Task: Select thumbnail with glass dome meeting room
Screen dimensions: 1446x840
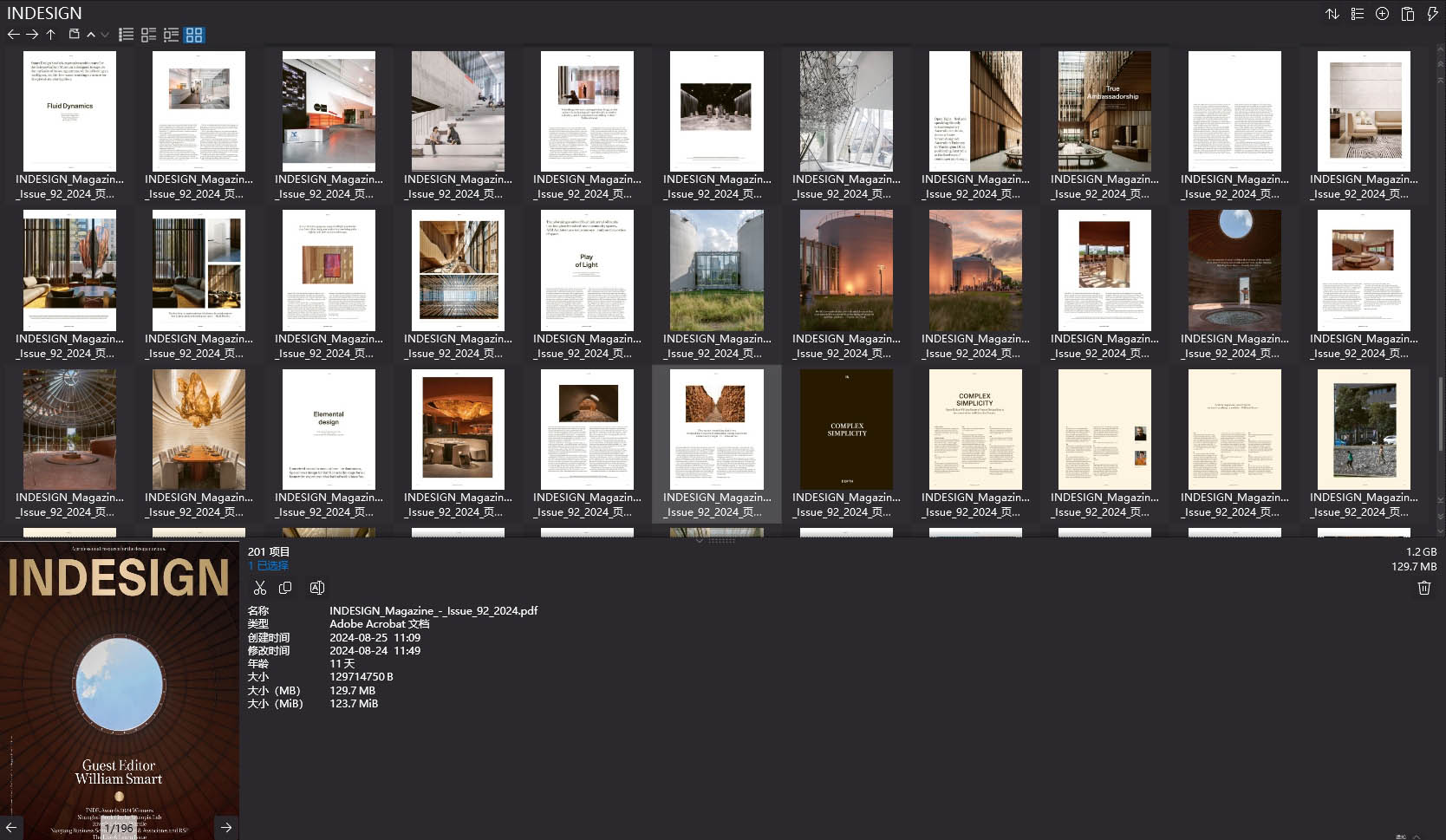Action: [x=69, y=430]
